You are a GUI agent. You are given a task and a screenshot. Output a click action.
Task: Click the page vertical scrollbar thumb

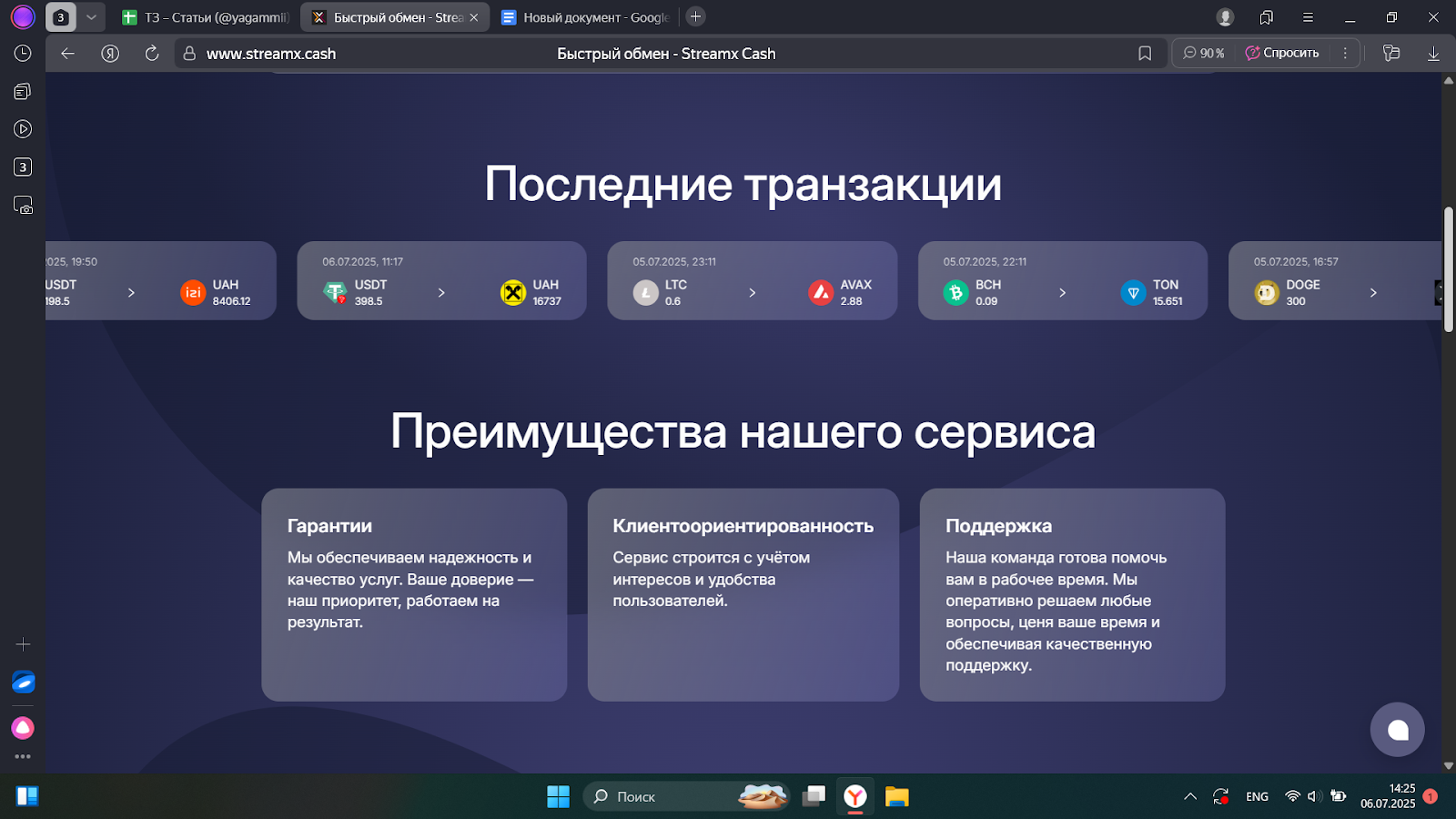[x=1448, y=269]
